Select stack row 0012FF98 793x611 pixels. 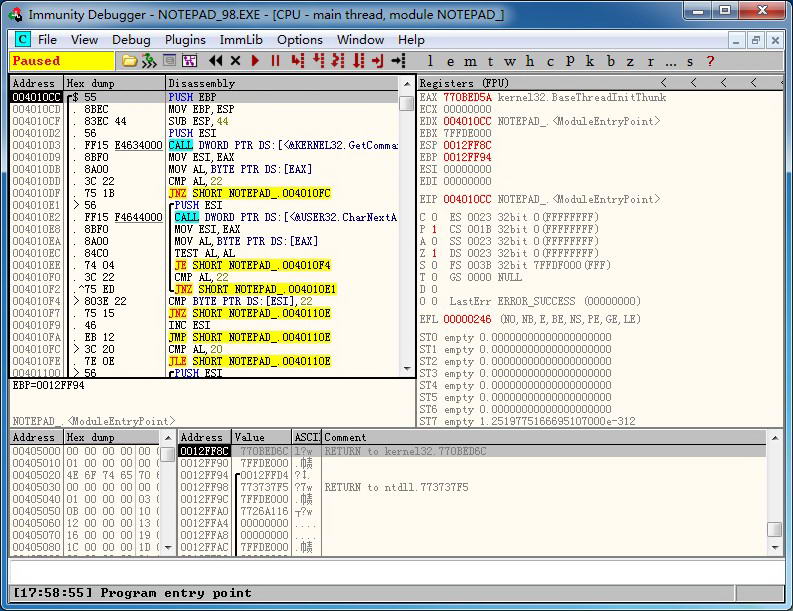[x=471, y=487]
